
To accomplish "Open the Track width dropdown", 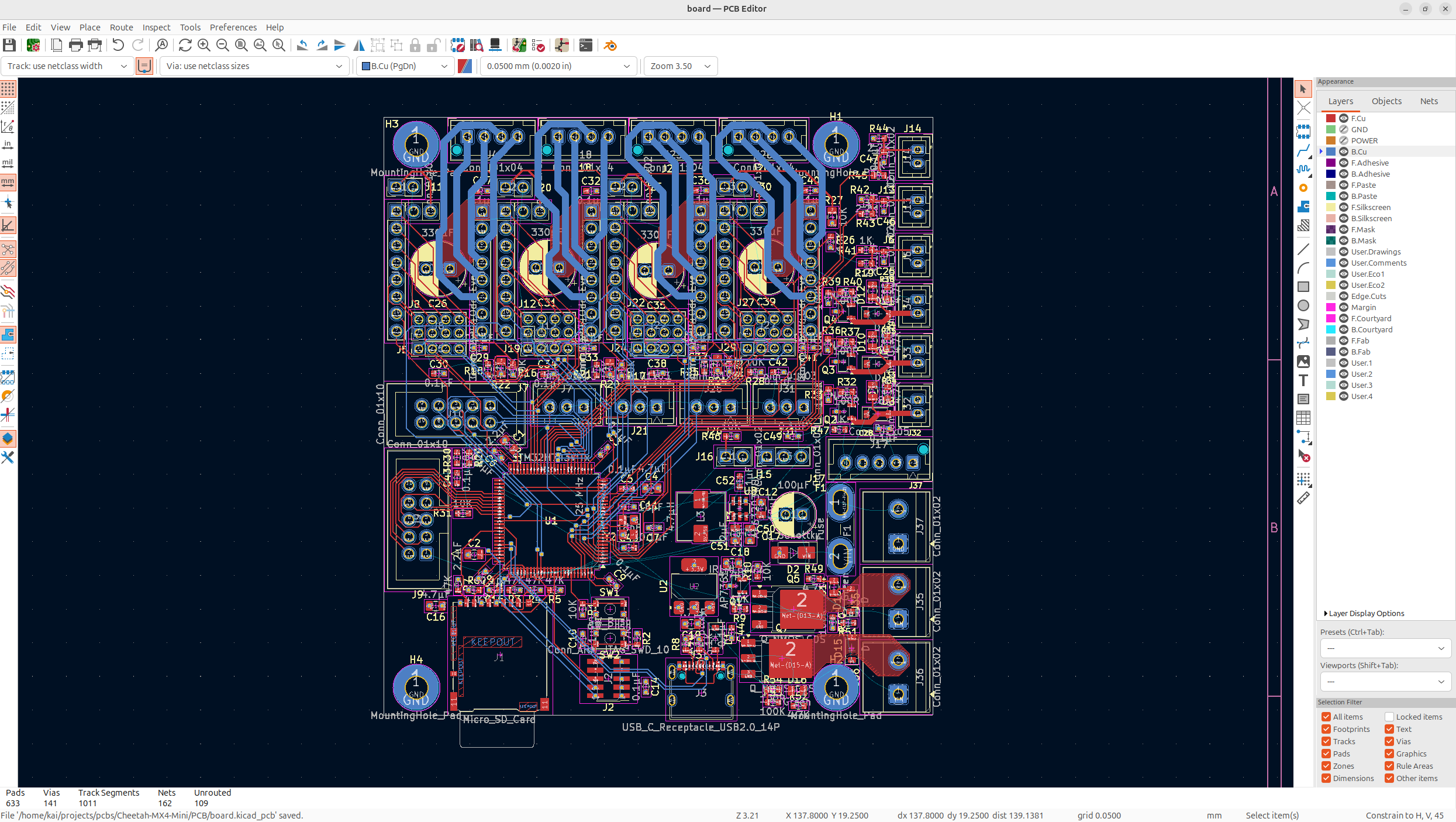I will (x=67, y=66).
